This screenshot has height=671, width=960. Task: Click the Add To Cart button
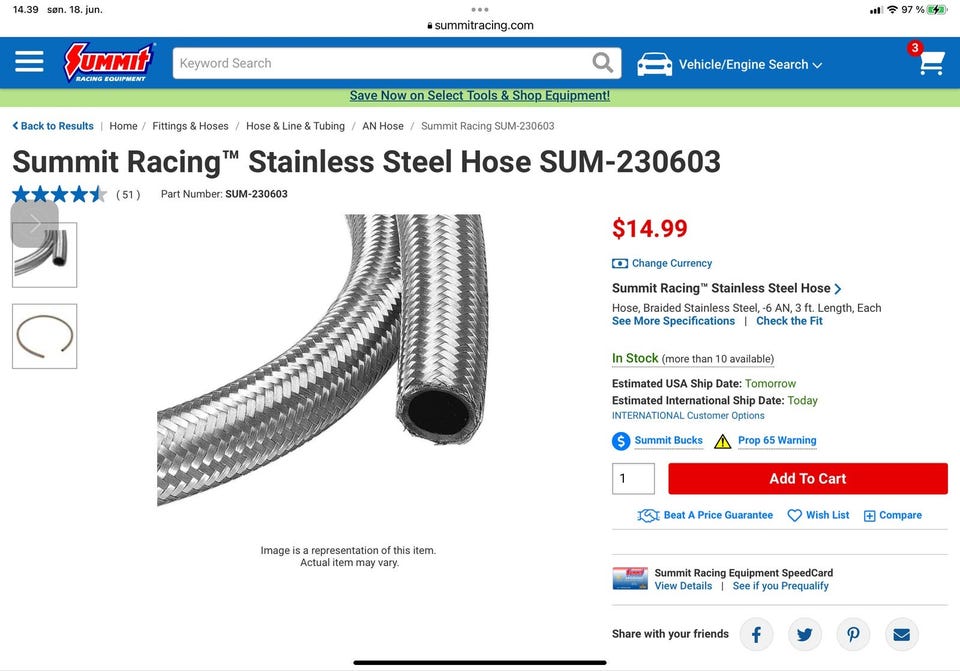808,479
